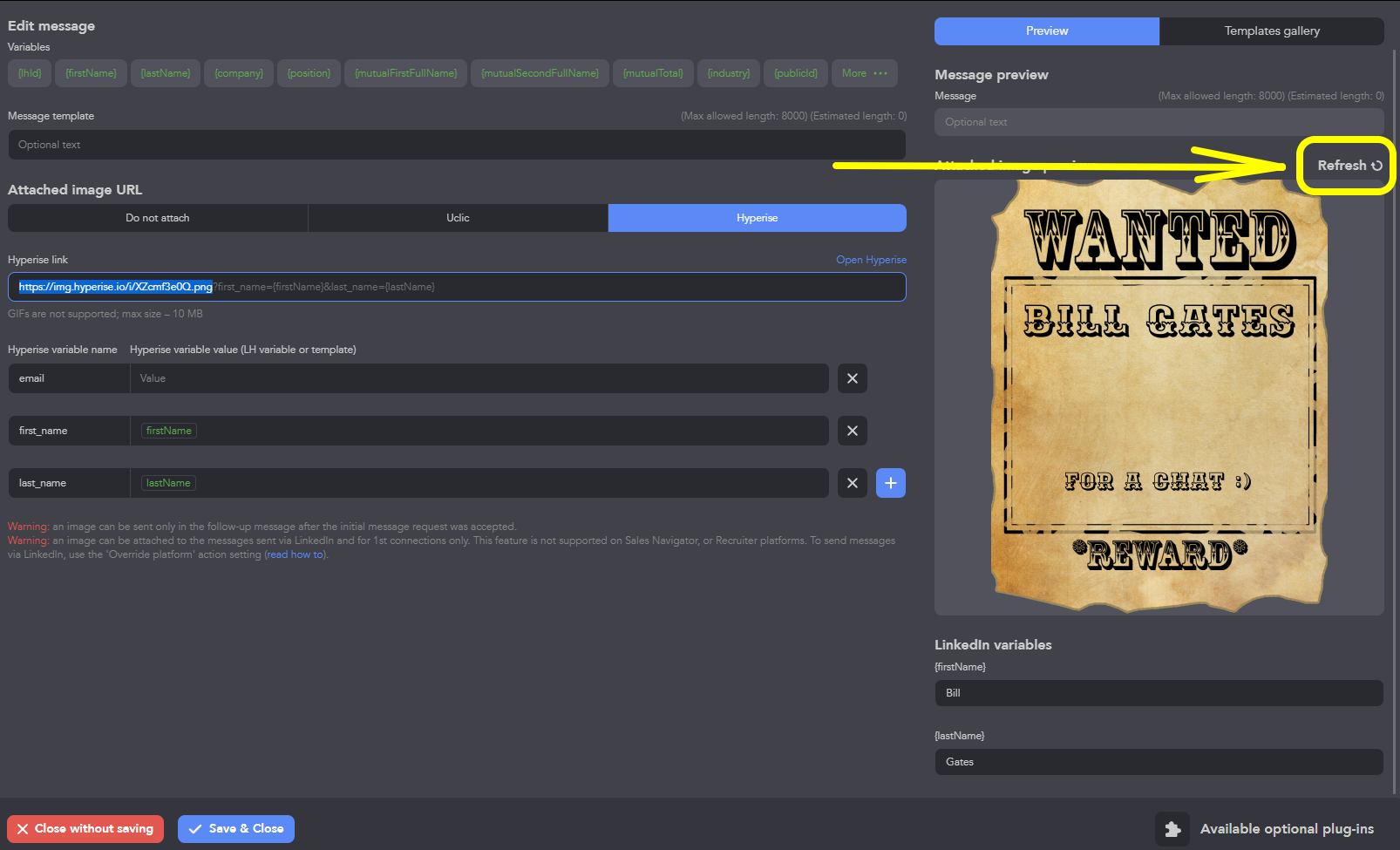The height and width of the screenshot is (850, 1400).
Task: Select the Do not attach option
Action: 158,218
